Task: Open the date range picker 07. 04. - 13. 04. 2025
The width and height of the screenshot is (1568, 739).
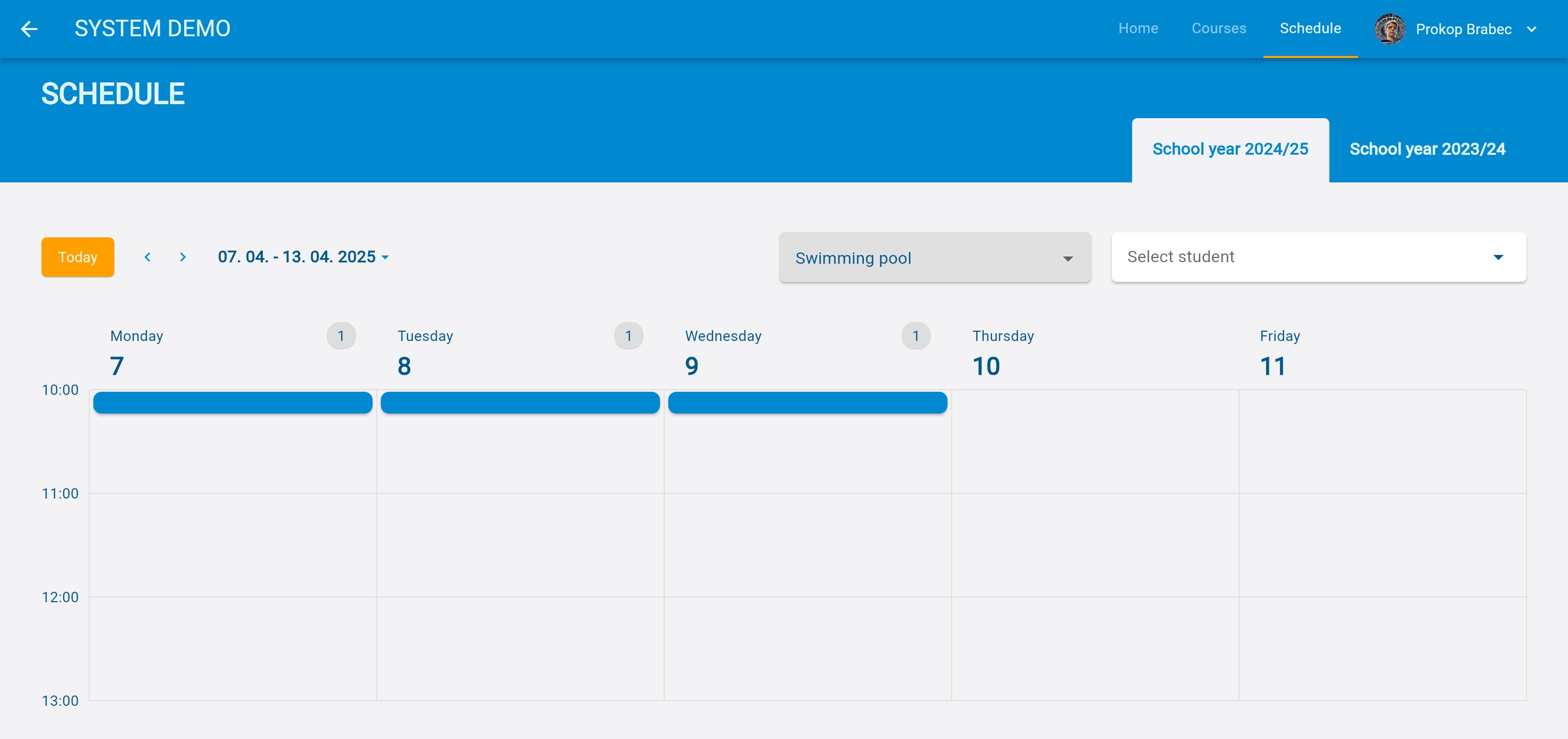Action: click(x=303, y=257)
